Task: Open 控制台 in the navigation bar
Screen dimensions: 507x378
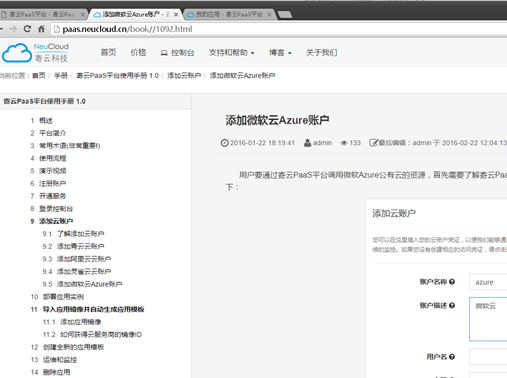Action: 177,53
